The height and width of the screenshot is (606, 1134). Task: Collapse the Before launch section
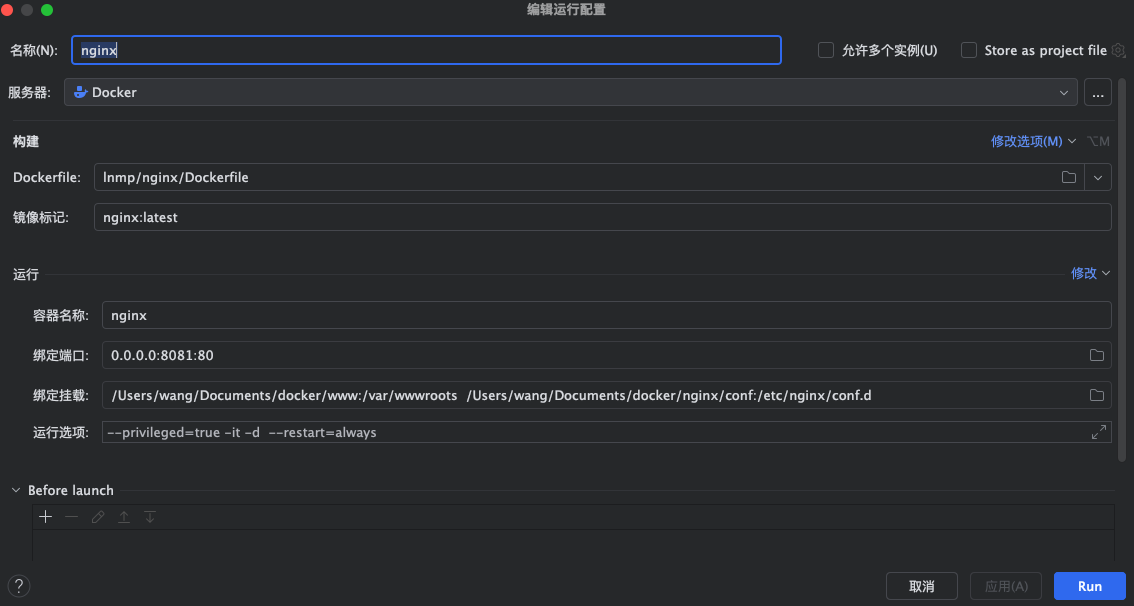coord(14,490)
